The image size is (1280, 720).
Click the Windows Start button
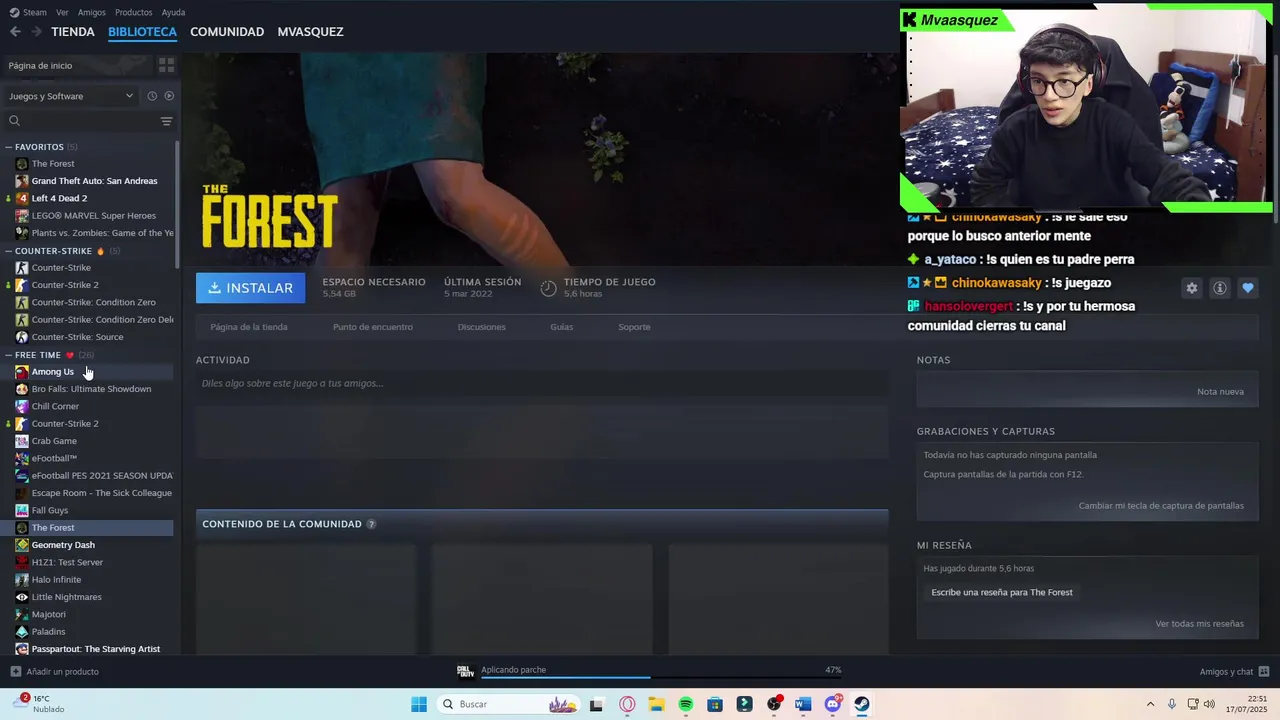pyautogui.click(x=419, y=705)
